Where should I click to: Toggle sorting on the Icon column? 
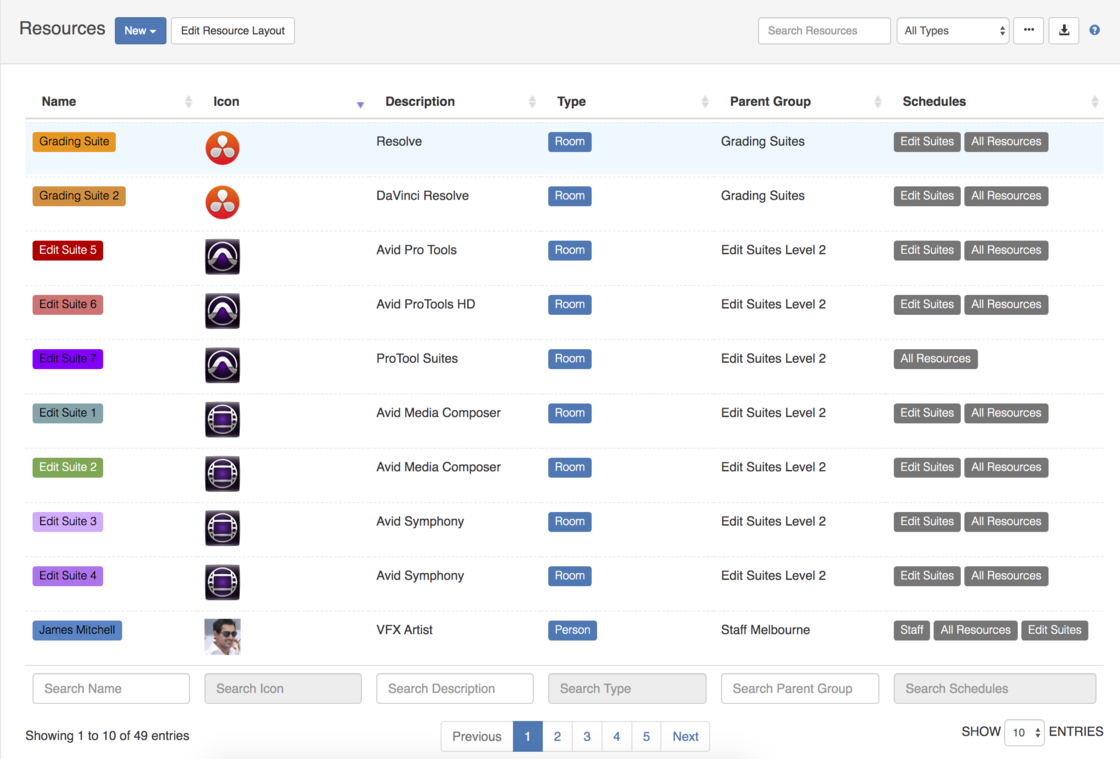coord(226,102)
